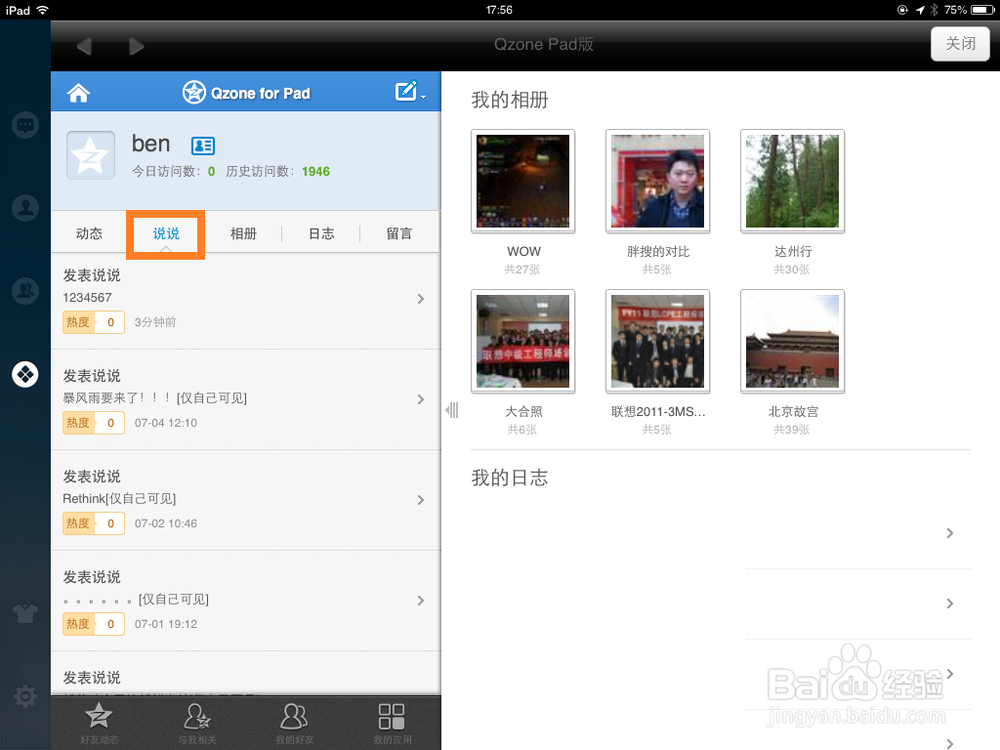Switch to the 留言 tab
The width and height of the screenshot is (1000, 750).
(399, 233)
